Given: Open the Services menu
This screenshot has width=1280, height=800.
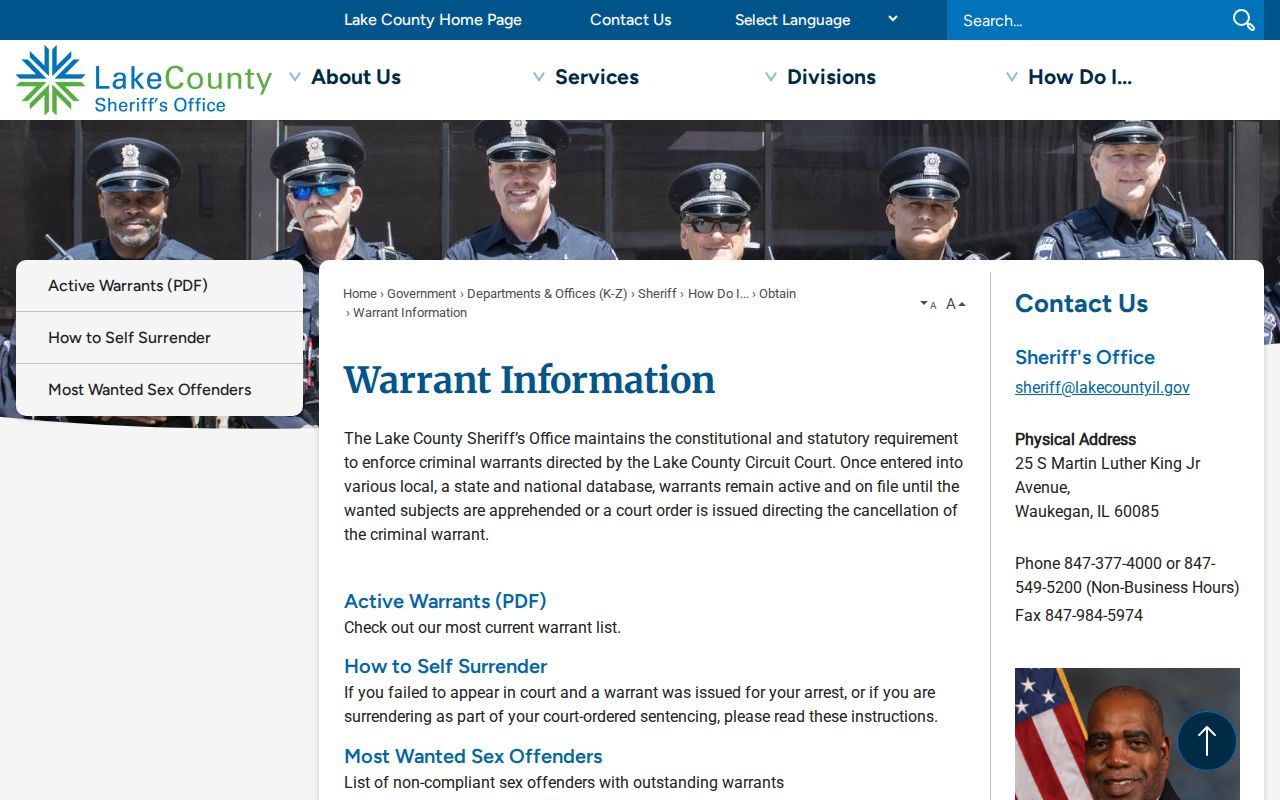Looking at the screenshot, I should click(597, 77).
